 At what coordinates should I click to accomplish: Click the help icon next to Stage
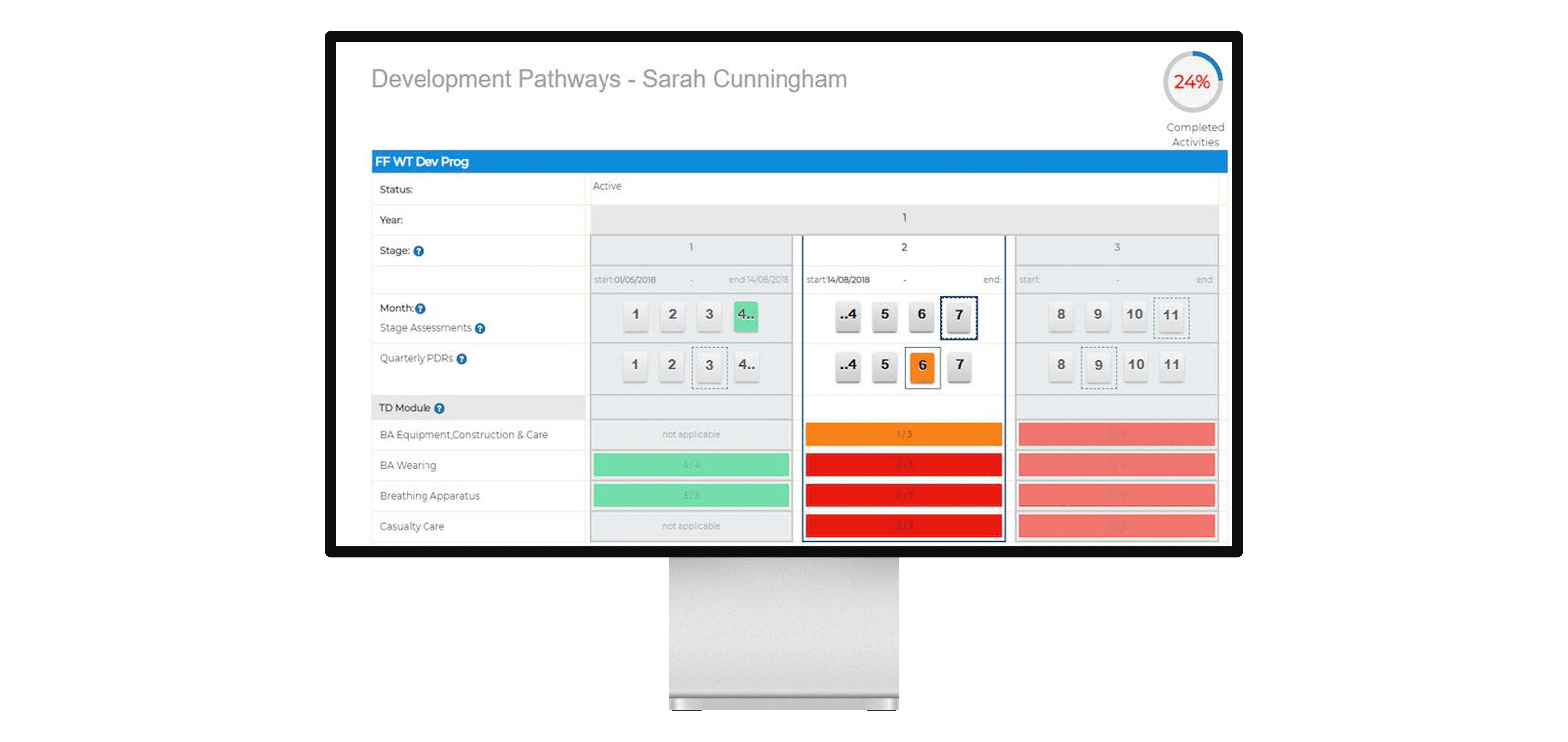419,251
